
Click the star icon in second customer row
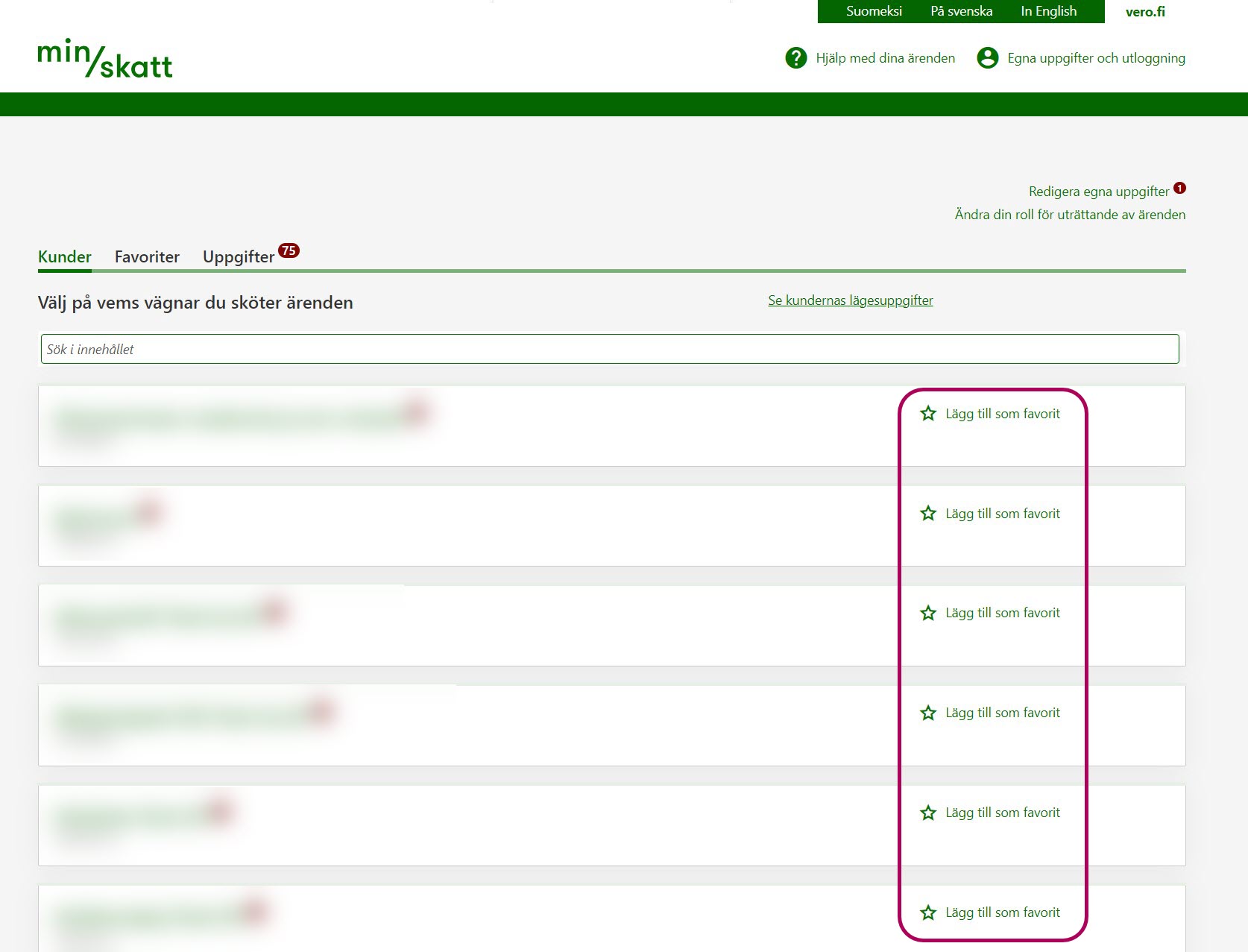[x=927, y=514]
